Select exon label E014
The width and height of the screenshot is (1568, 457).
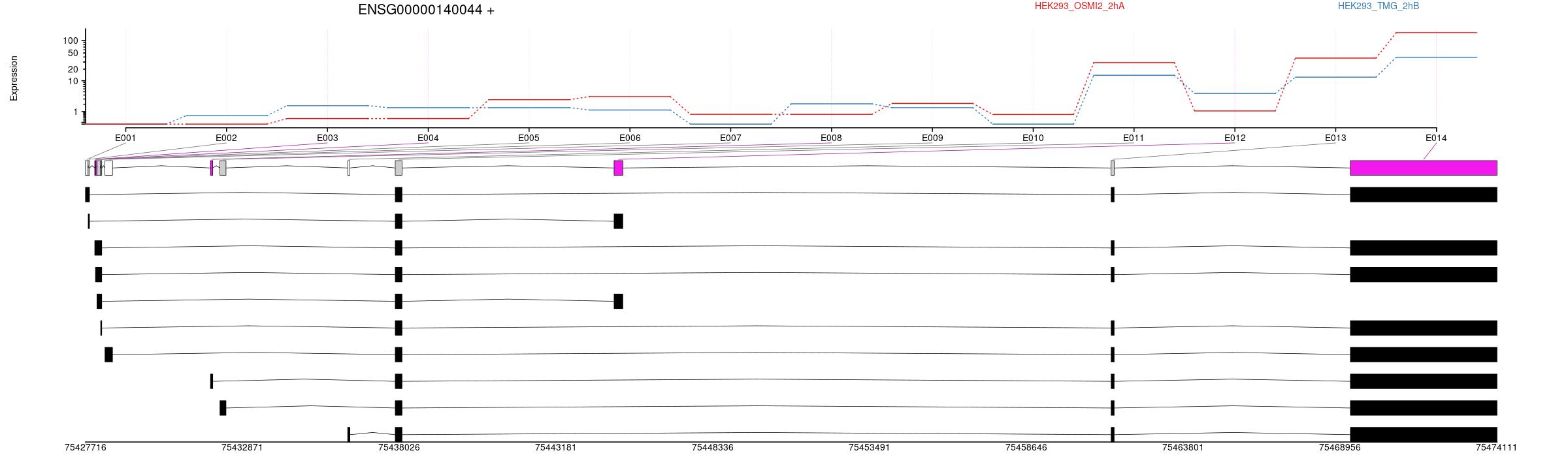pos(1436,138)
